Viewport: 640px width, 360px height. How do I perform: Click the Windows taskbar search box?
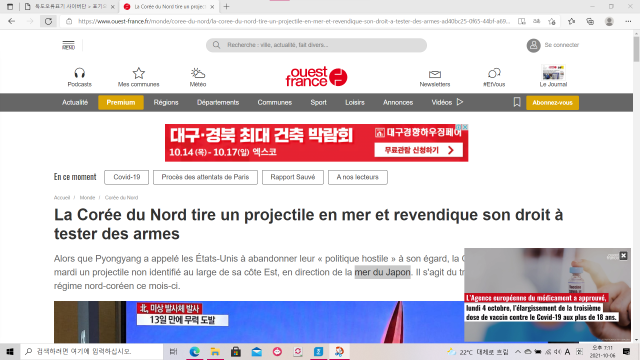point(92,351)
